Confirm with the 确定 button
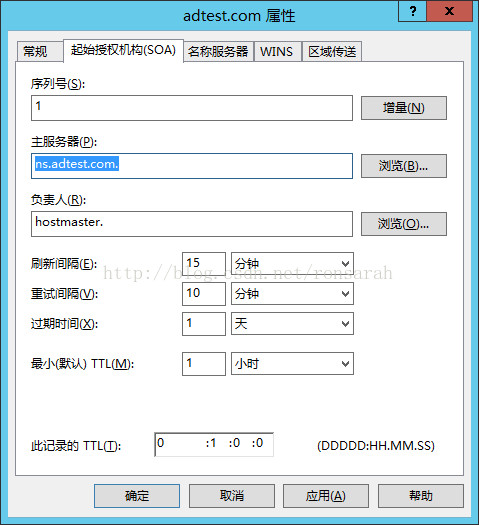Screen dimensions: 479x525 [x=137, y=496]
